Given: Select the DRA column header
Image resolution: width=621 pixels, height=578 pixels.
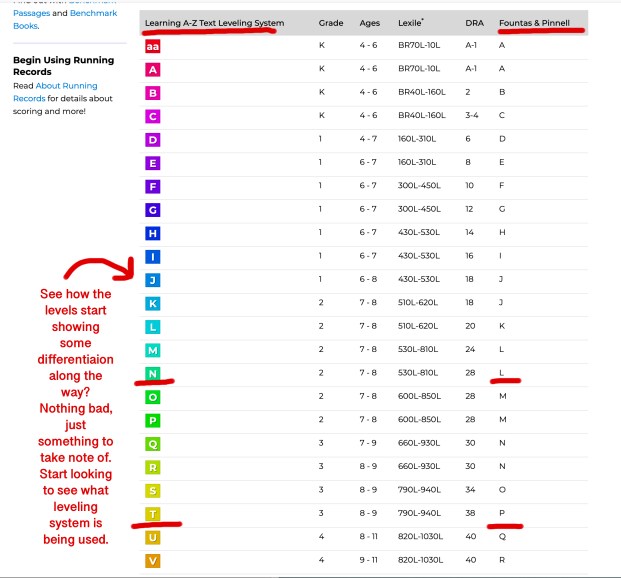Looking at the screenshot, I should click(x=473, y=22).
